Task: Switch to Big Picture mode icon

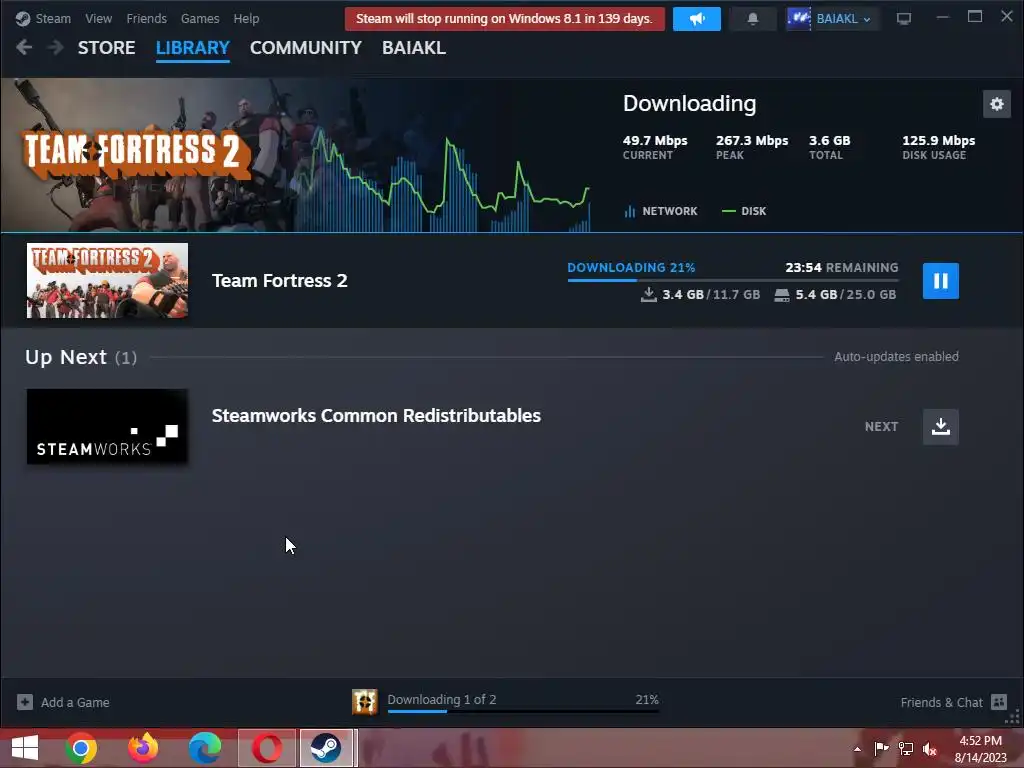Action: (x=904, y=19)
